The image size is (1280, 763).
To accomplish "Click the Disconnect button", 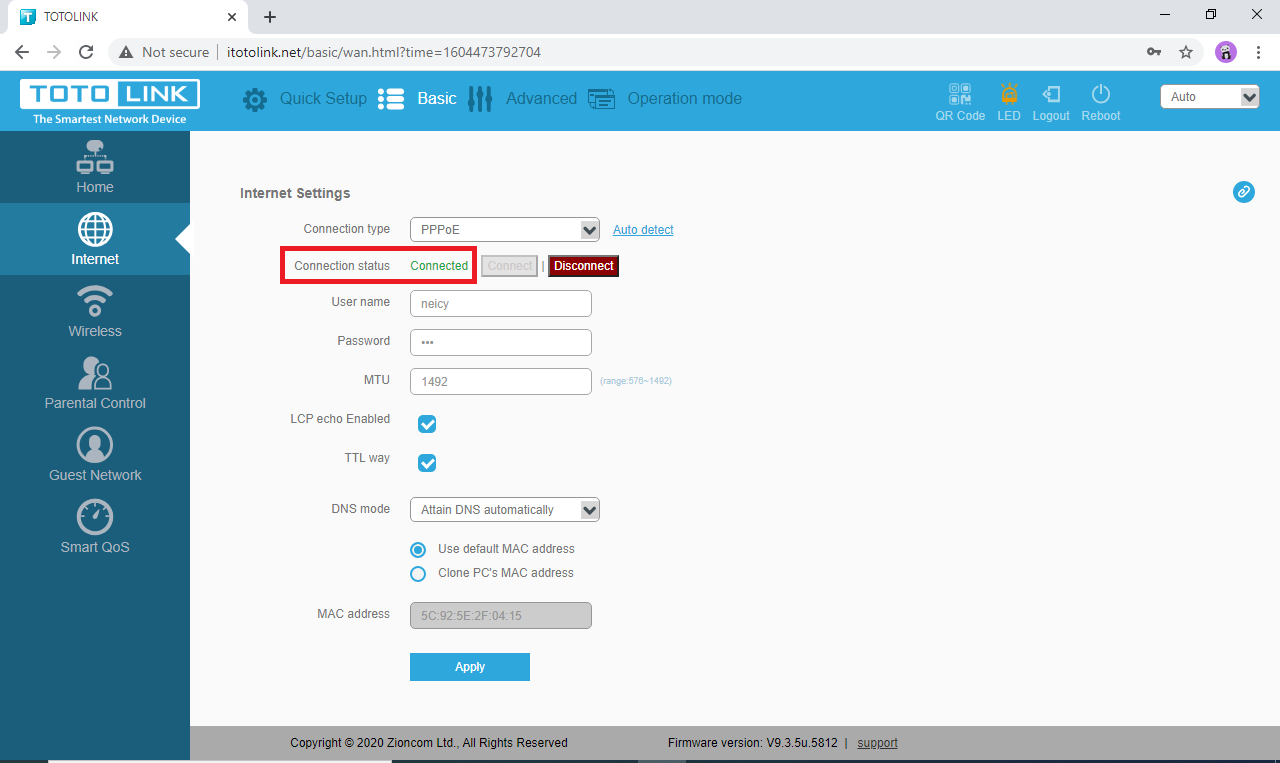I will tap(584, 266).
